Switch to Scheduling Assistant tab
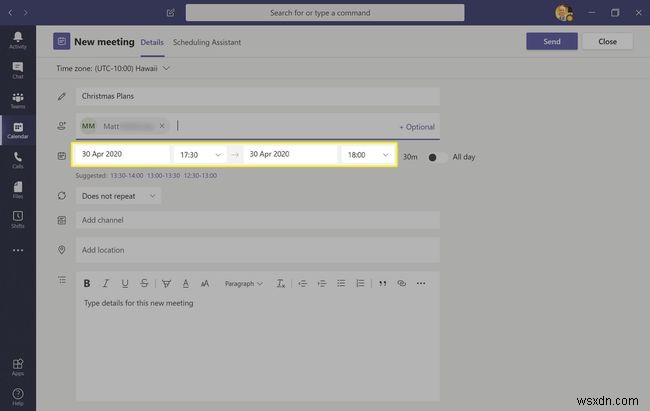This screenshot has height=411, width=650. [x=207, y=42]
